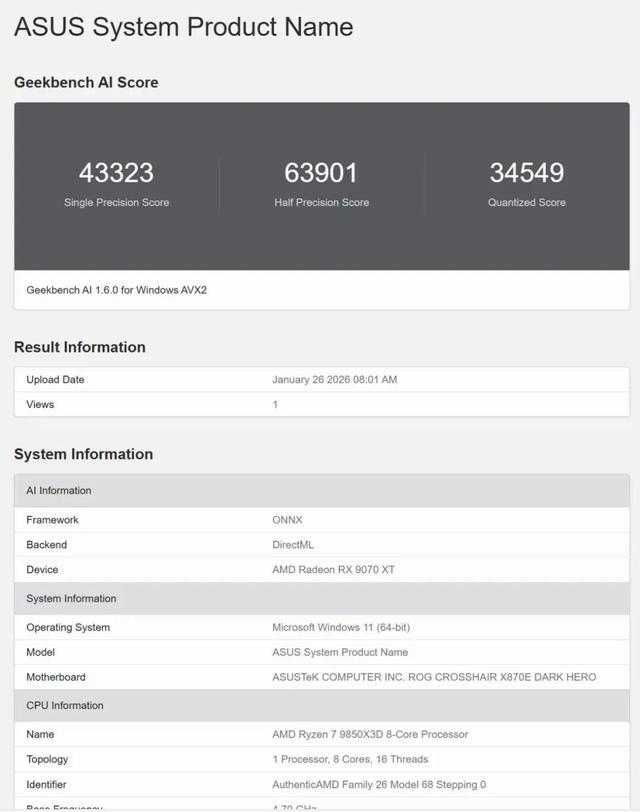
Task: Select the date 'January 26 2026 08:01 AM'
Action: click(x=334, y=380)
